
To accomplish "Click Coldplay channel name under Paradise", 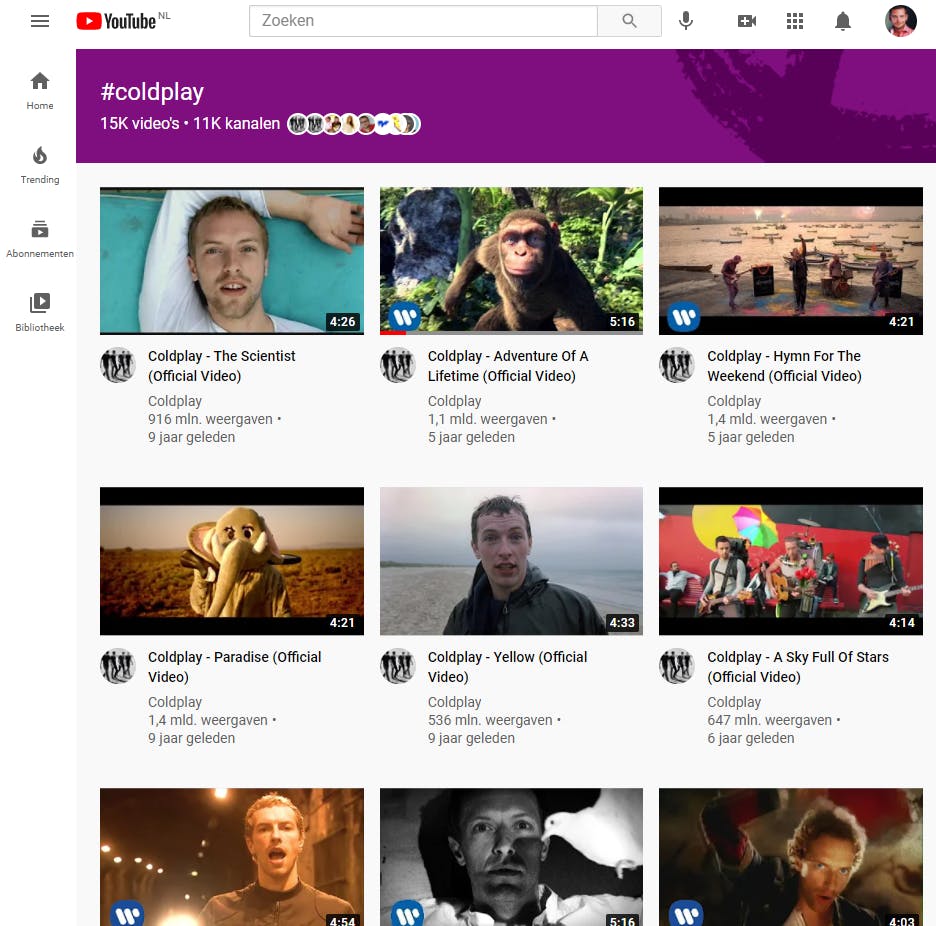I will 175,702.
